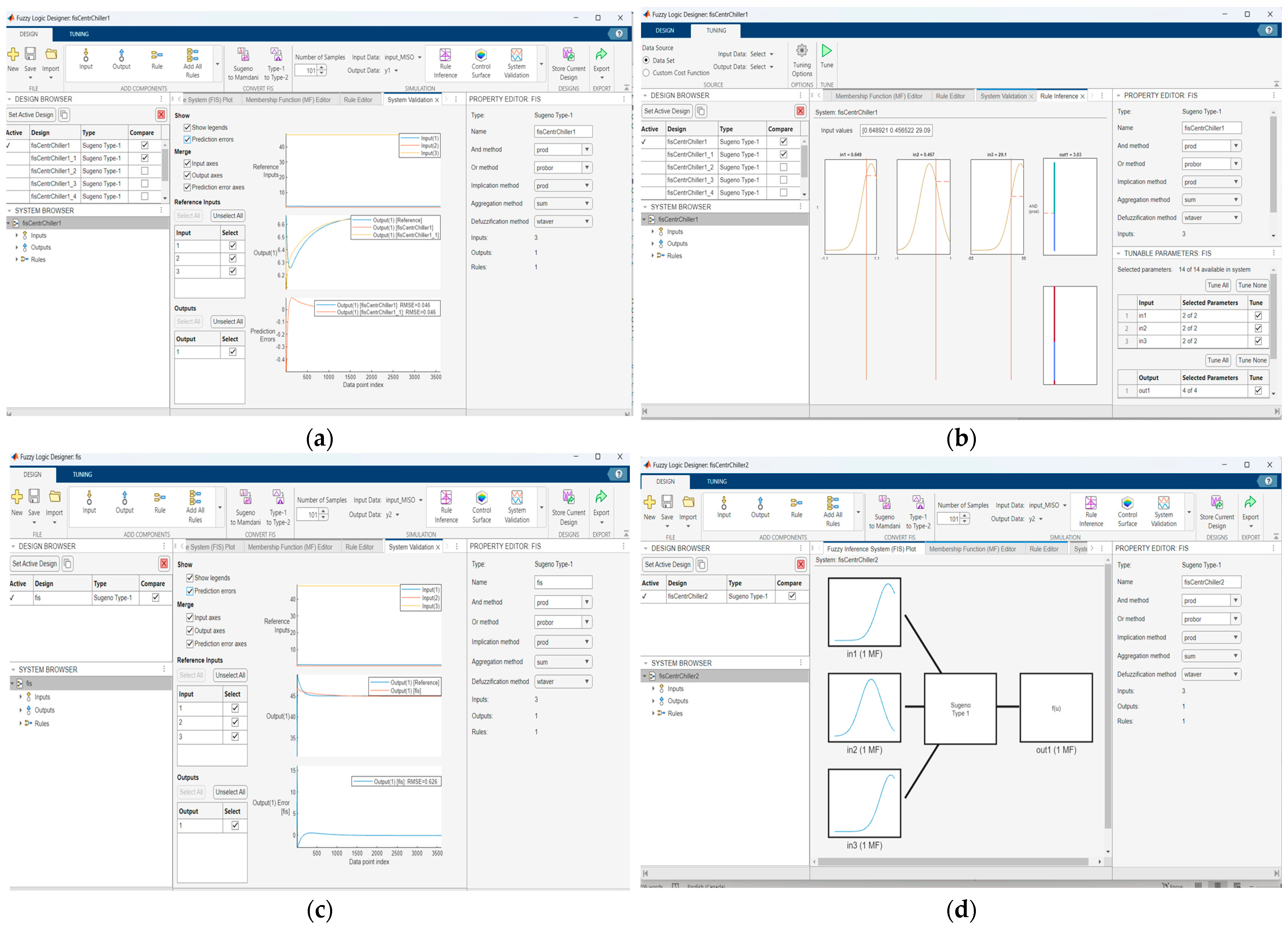Open Tuning Options gear icon
Viewport: 1288px width, 928px height.
(x=801, y=51)
